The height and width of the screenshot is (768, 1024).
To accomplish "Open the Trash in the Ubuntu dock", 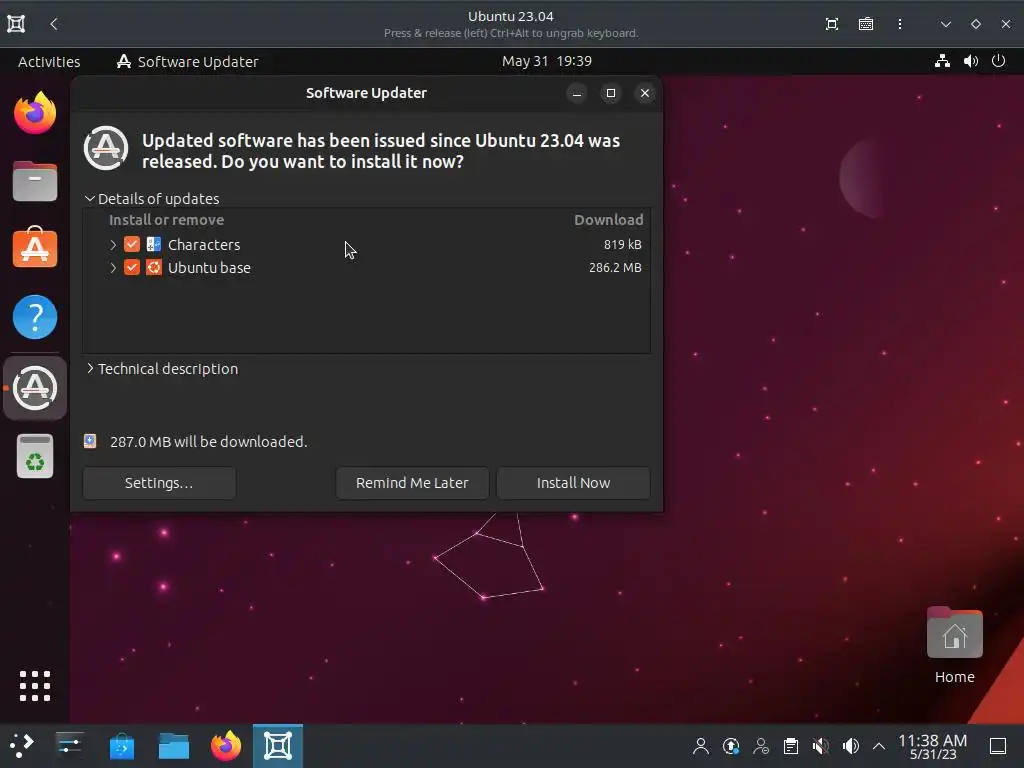I will click(35, 456).
